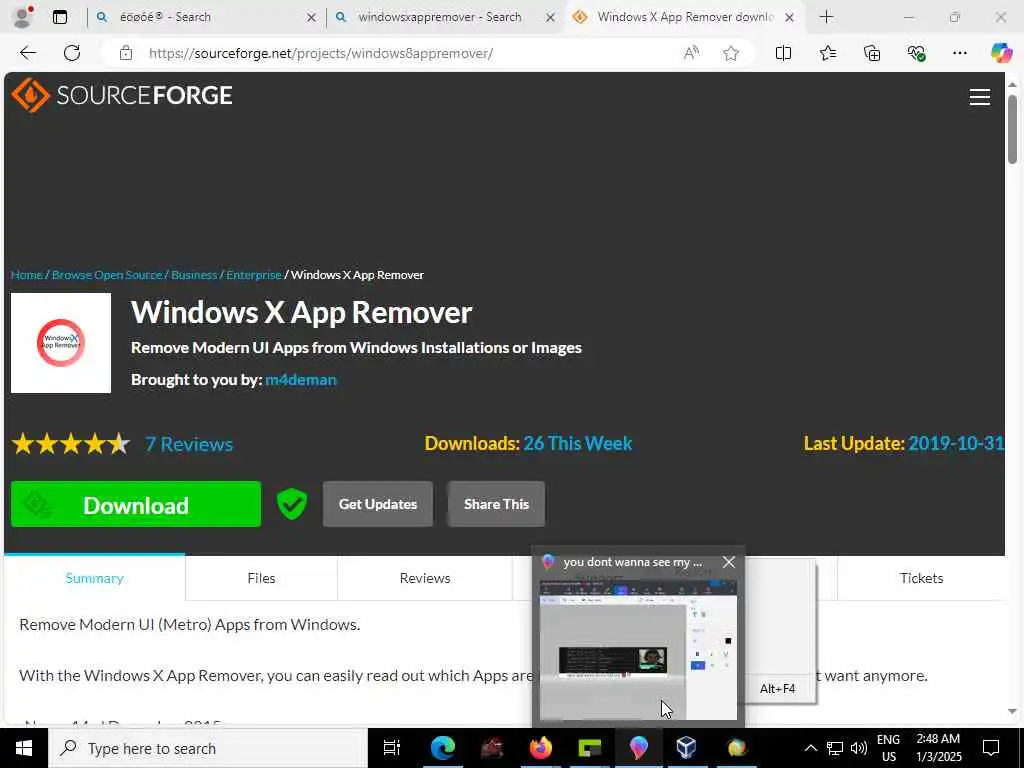Screen dimensions: 1024x768
Task: Open the Business breadcrumb link
Action: pyautogui.click(x=194, y=275)
